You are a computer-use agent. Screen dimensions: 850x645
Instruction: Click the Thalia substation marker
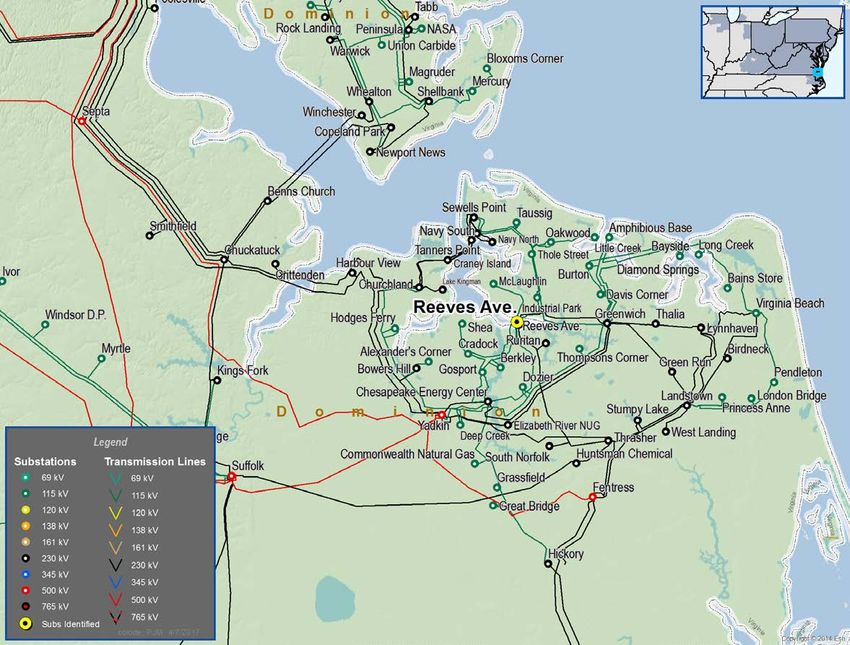tap(655, 324)
